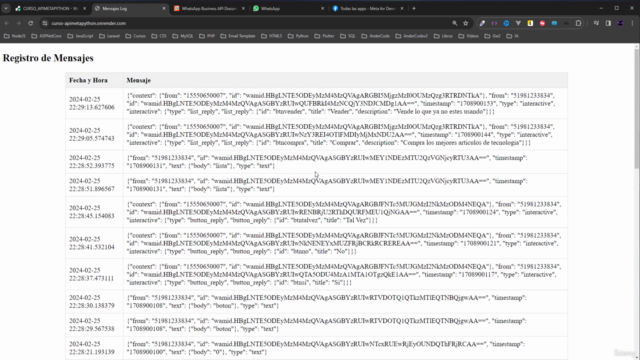This screenshot has width=640, height=360.
Task: Switch to WhatsApp Business API Documentation tab
Action: click(x=209, y=8)
